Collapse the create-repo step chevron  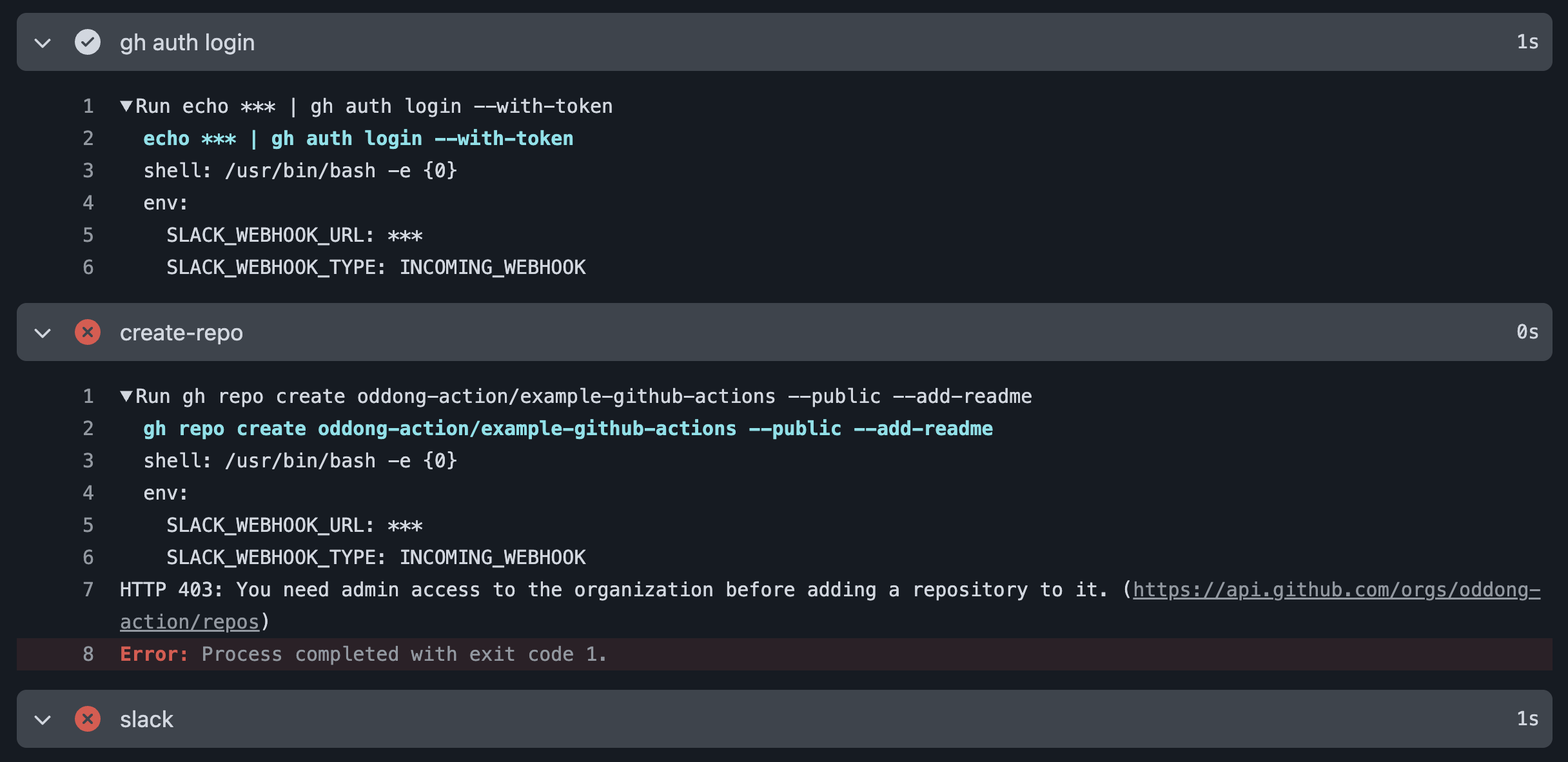click(x=43, y=333)
